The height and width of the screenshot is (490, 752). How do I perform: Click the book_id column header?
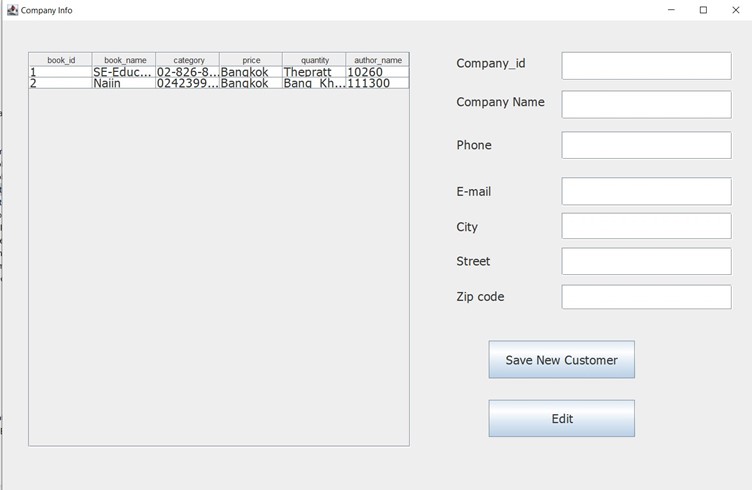[x=61, y=60]
